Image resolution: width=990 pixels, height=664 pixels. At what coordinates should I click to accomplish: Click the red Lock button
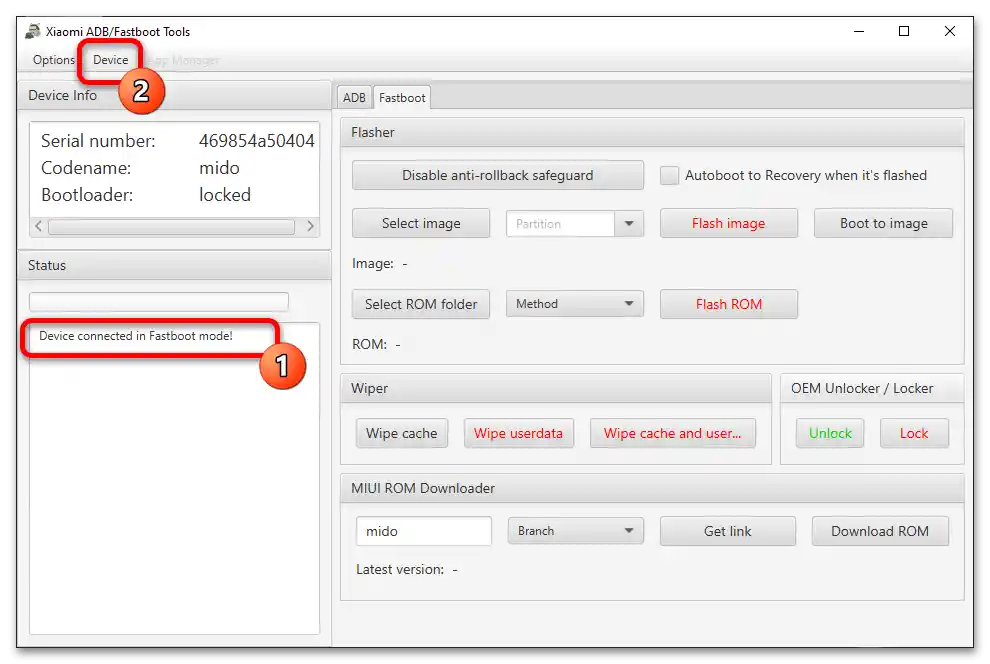point(914,434)
